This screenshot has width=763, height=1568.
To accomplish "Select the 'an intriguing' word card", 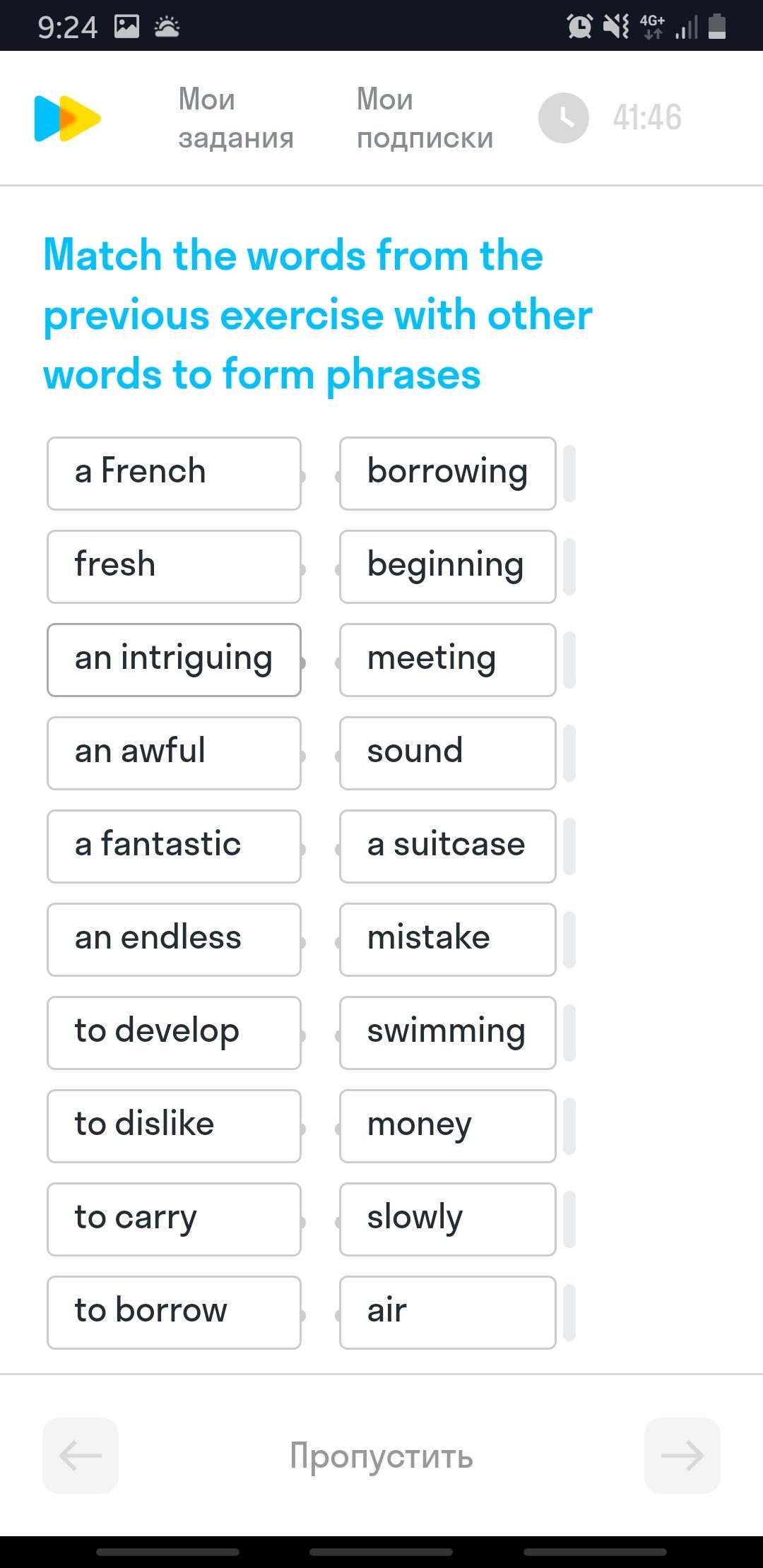I will [174, 660].
